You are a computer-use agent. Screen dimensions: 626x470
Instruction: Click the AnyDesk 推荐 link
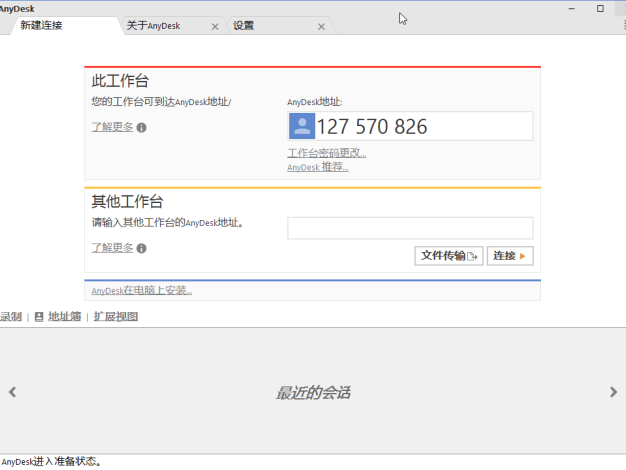coord(318,167)
